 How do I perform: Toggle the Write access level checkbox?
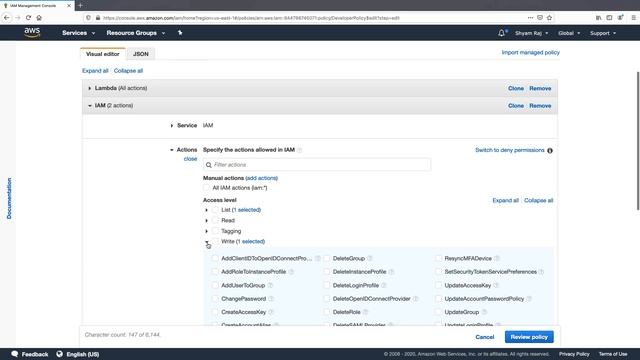[215, 242]
